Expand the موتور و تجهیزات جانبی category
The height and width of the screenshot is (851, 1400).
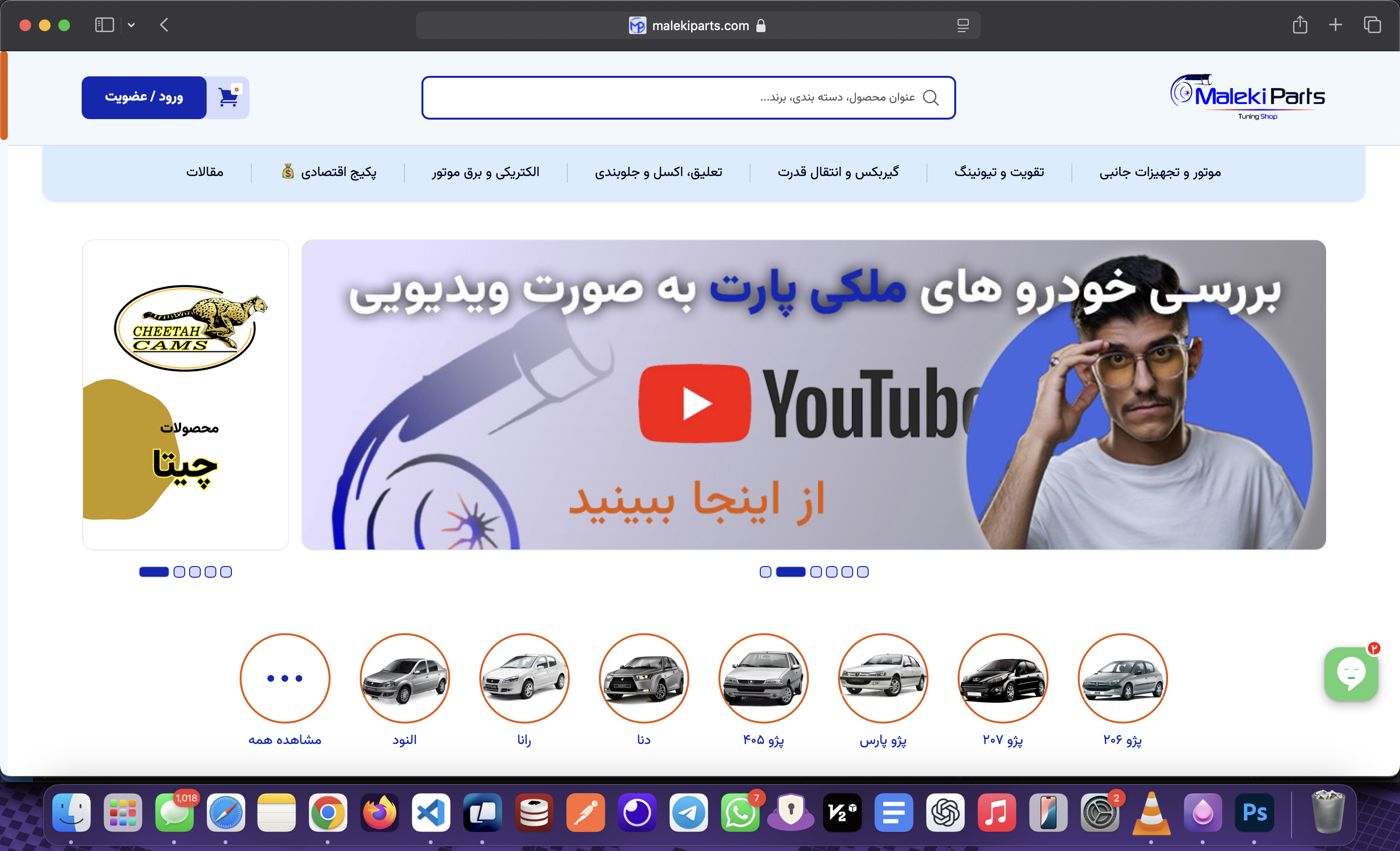tap(1159, 172)
